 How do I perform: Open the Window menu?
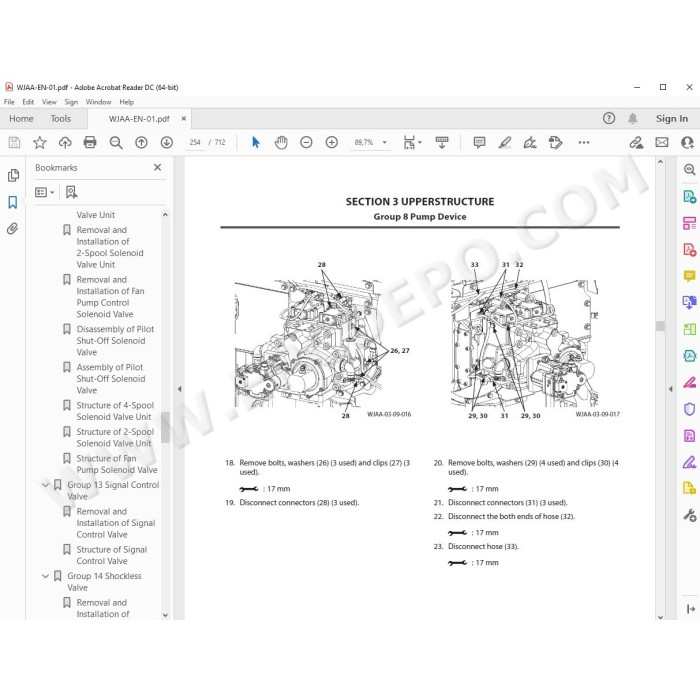coord(98,102)
